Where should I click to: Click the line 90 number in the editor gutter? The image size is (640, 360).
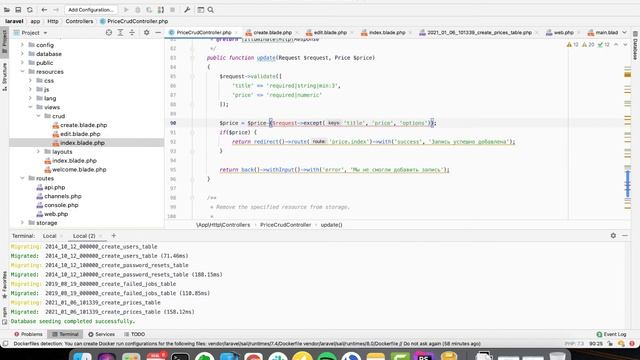[173, 123]
